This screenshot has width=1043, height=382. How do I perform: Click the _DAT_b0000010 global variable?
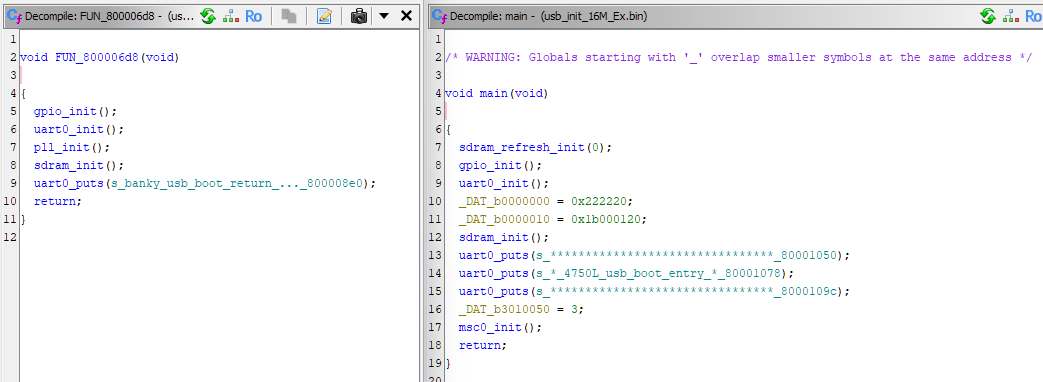tap(504, 219)
